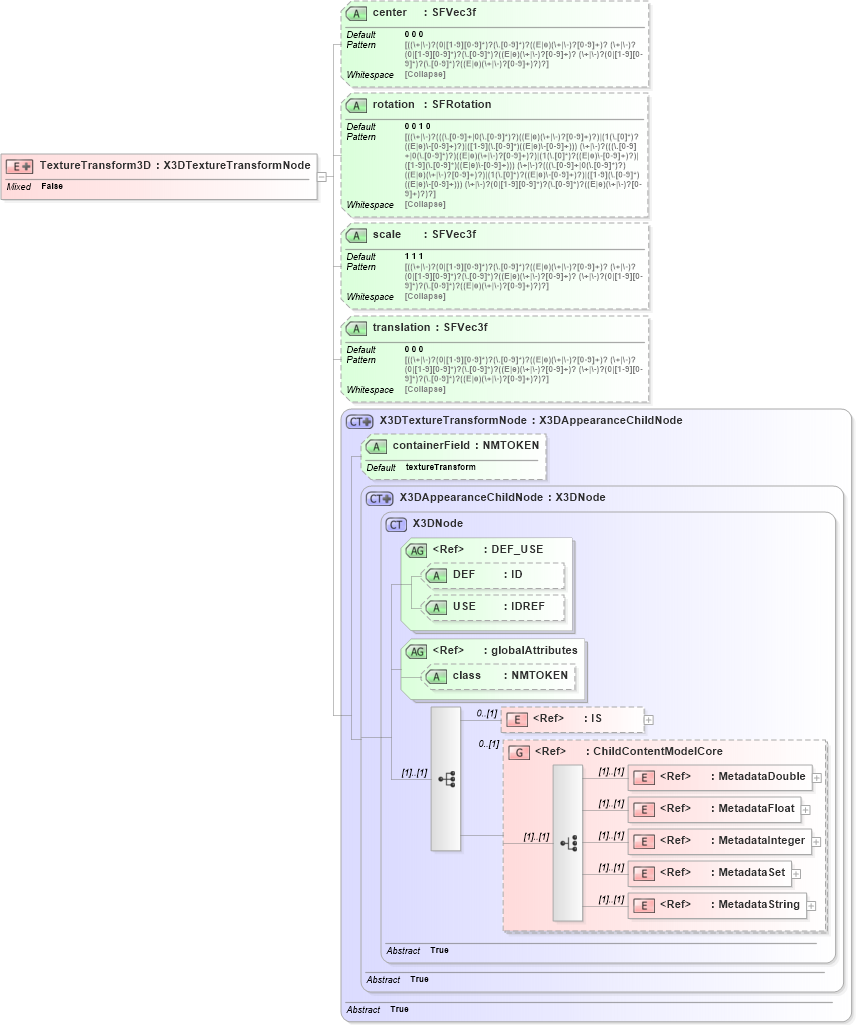856x1025 pixels.
Task: Expand the IS element reference
Action: click(649, 720)
